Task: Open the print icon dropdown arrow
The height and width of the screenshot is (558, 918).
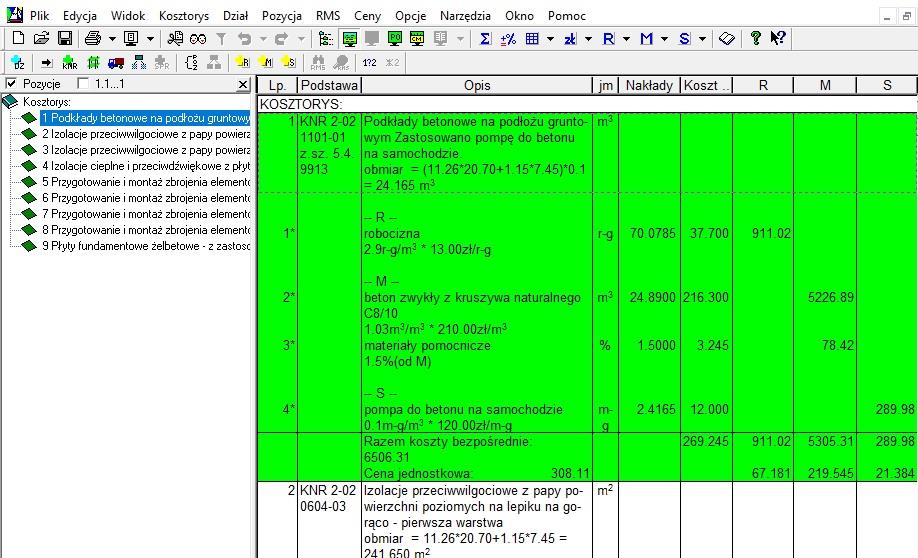Action: coord(112,38)
